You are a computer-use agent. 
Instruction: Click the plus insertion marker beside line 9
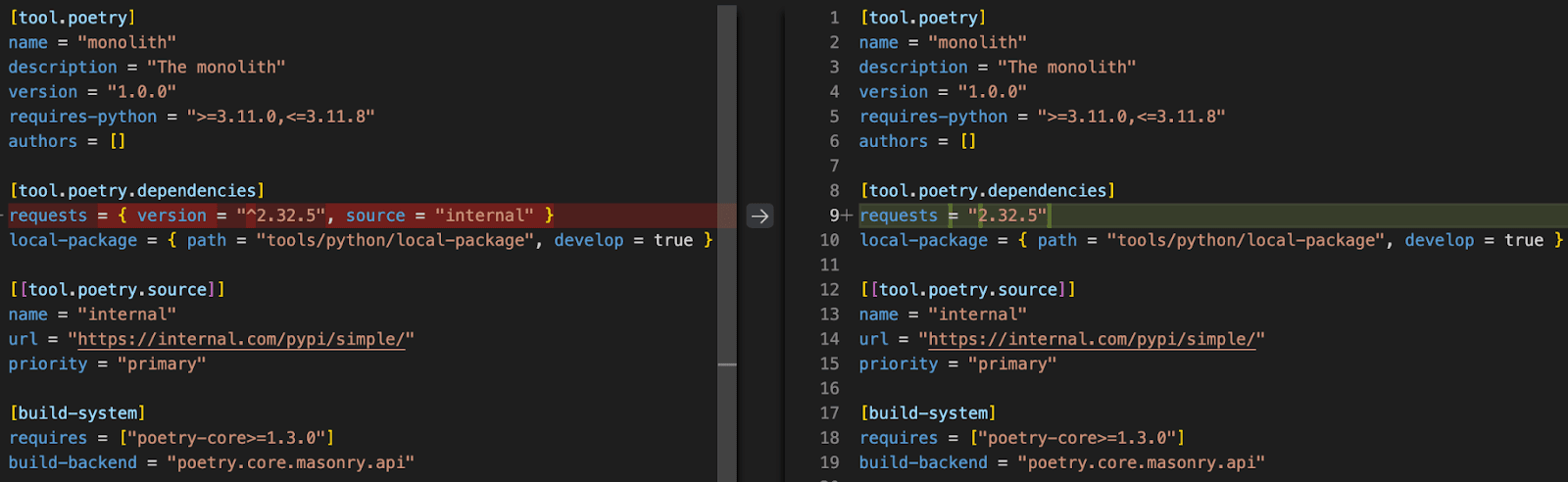847,216
